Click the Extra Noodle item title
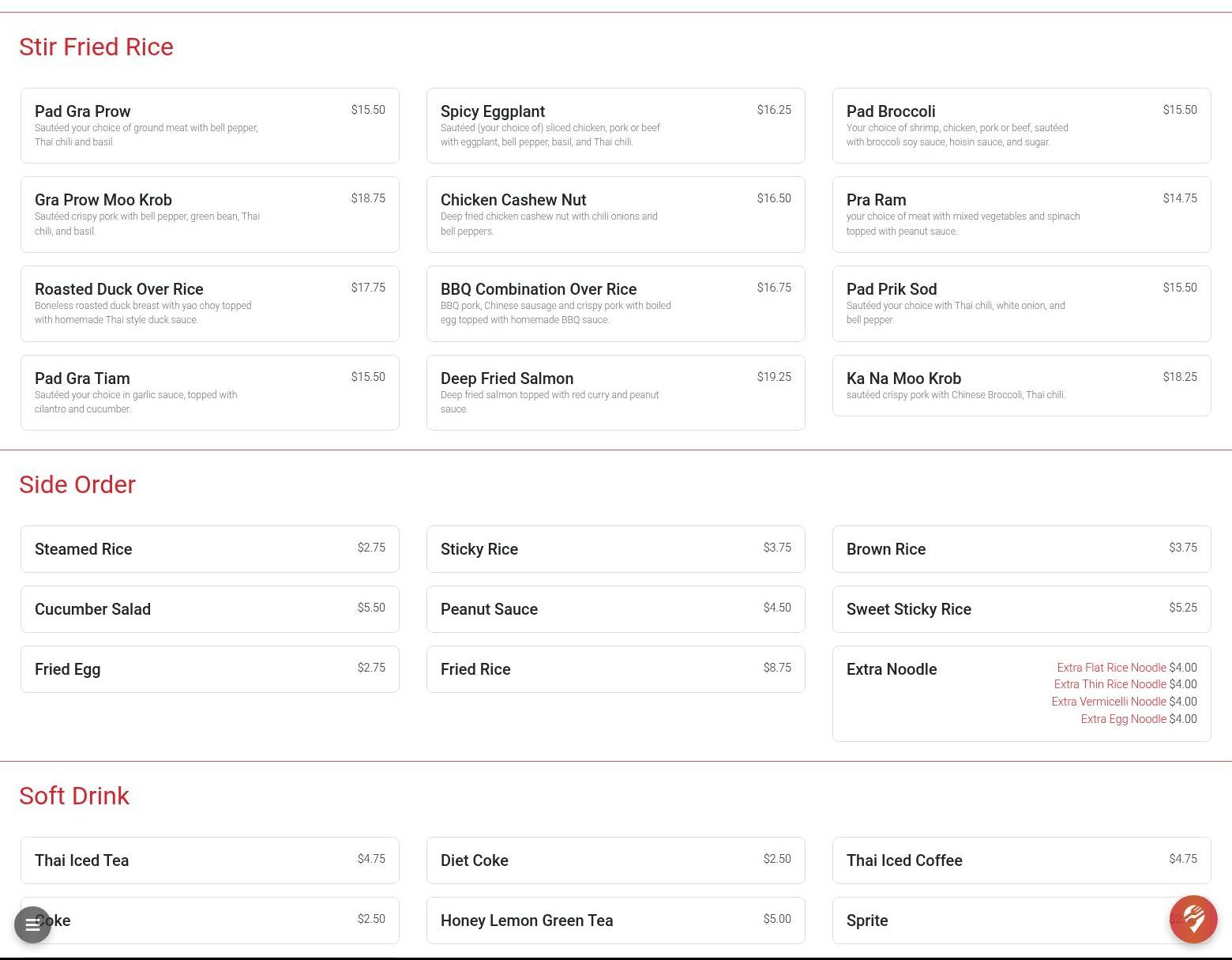This screenshot has height=960, width=1232. point(892,669)
